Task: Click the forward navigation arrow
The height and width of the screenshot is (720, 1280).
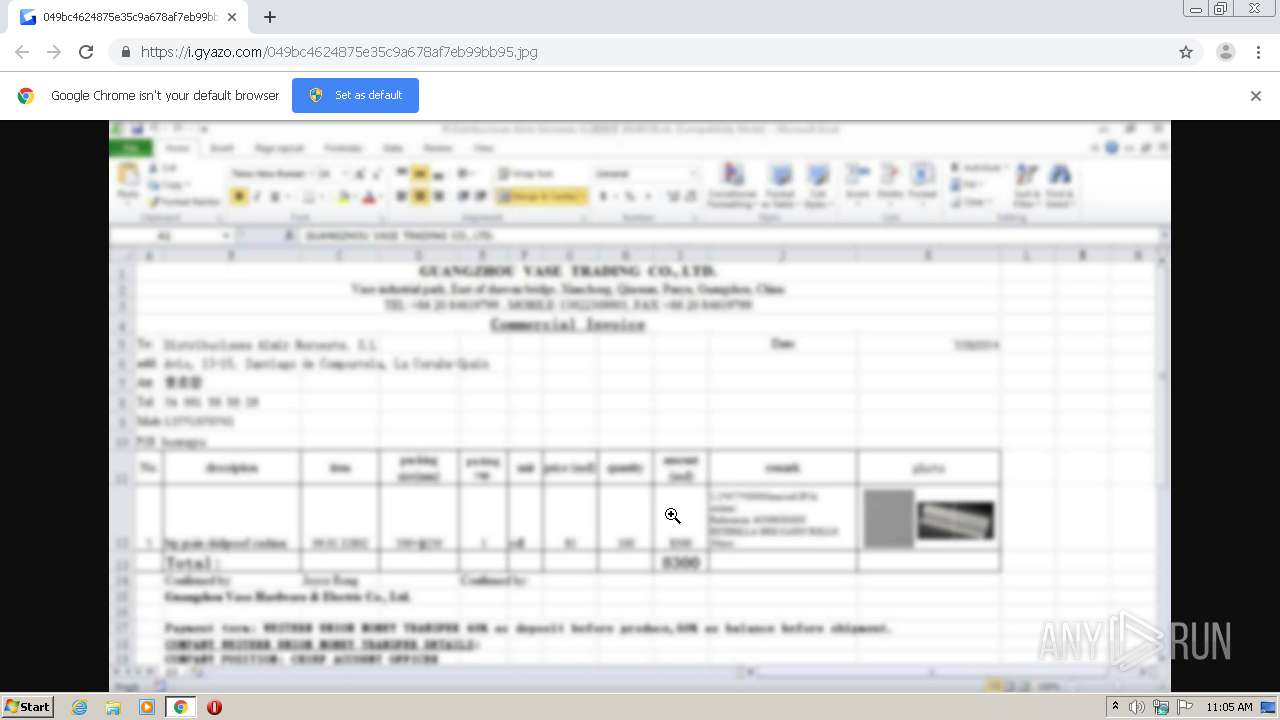Action: click(x=54, y=52)
